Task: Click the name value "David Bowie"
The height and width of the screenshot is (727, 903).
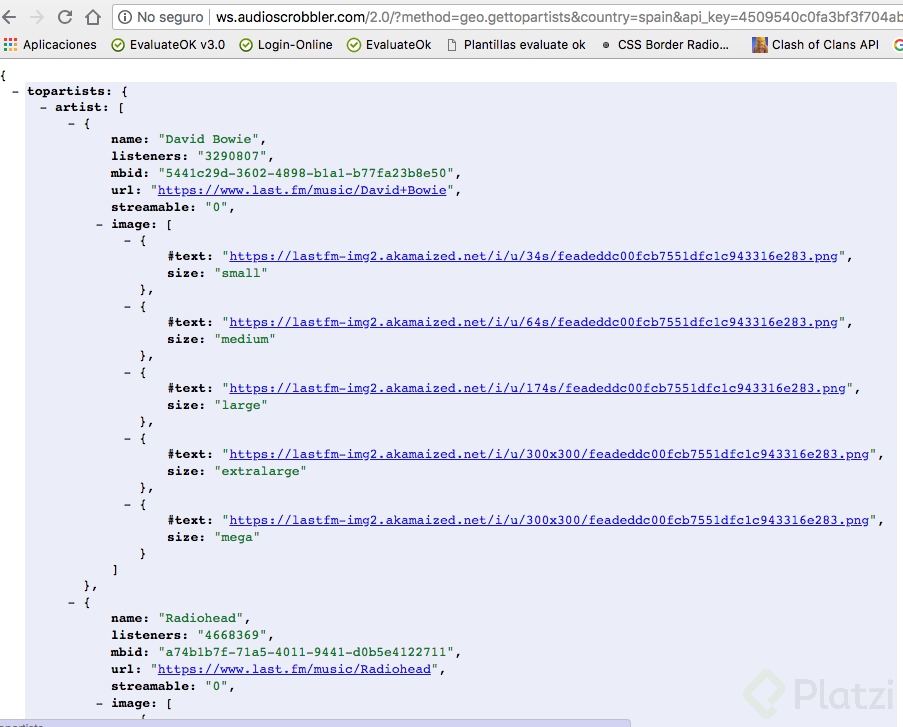Action: pyautogui.click(x=208, y=139)
